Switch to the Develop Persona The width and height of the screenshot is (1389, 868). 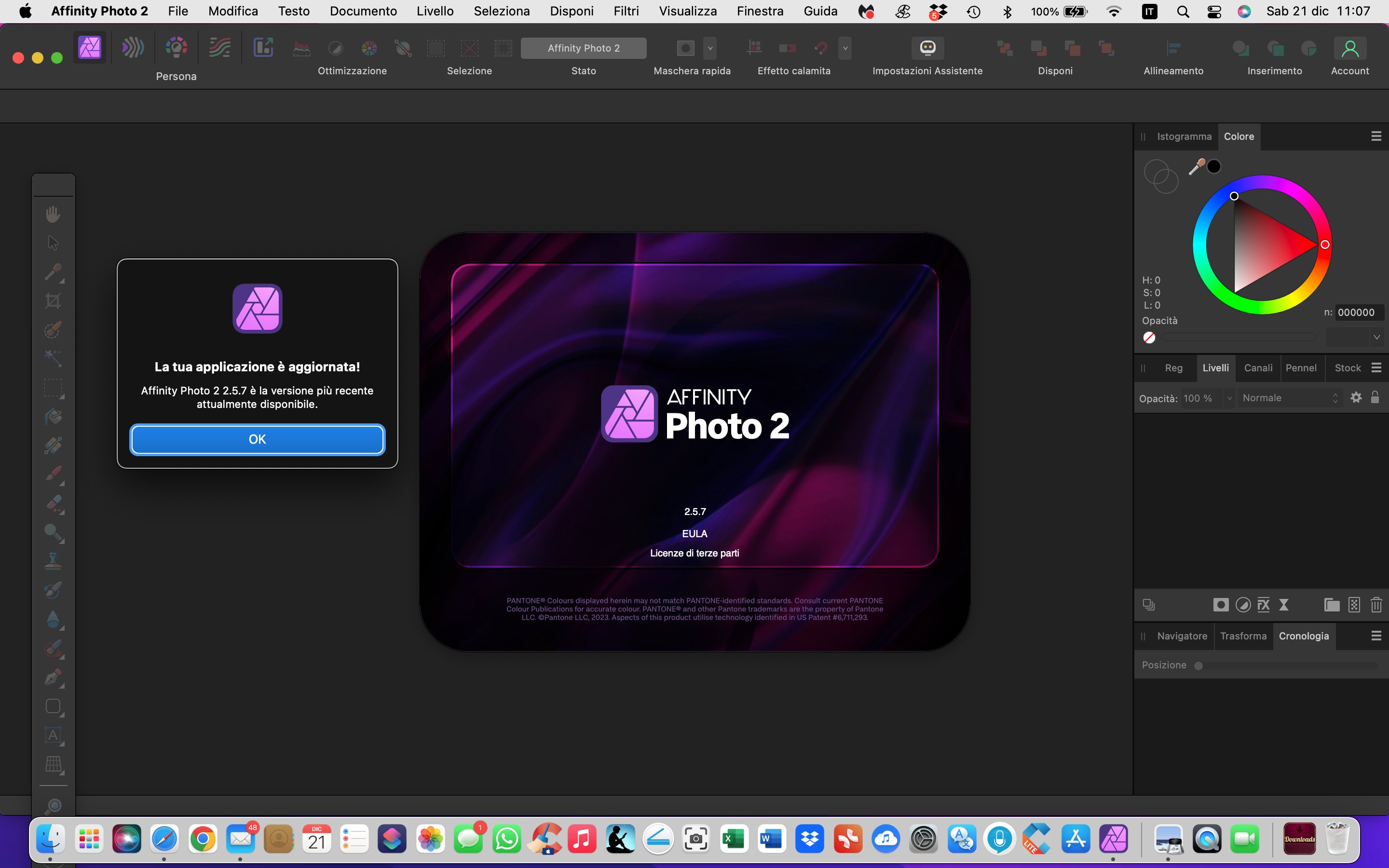(176, 48)
